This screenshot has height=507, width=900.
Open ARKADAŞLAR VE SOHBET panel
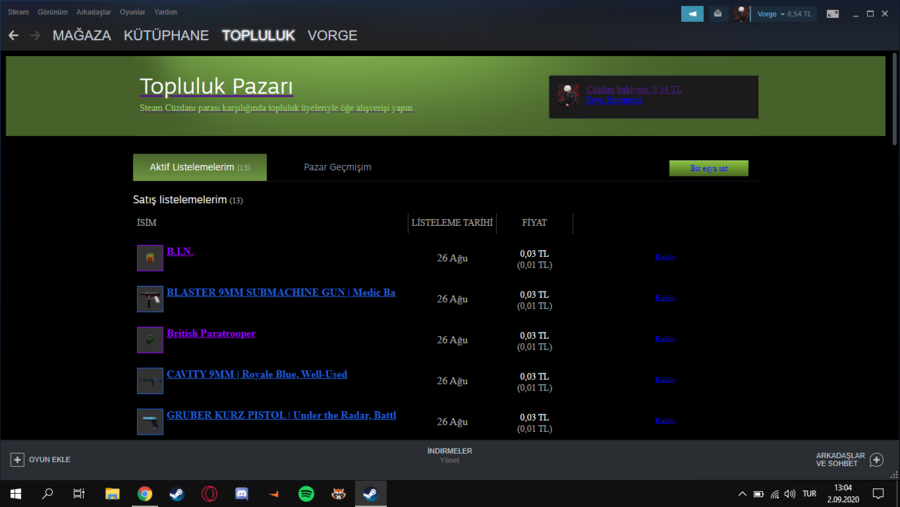pyautogui.click(x=849, y=459)
